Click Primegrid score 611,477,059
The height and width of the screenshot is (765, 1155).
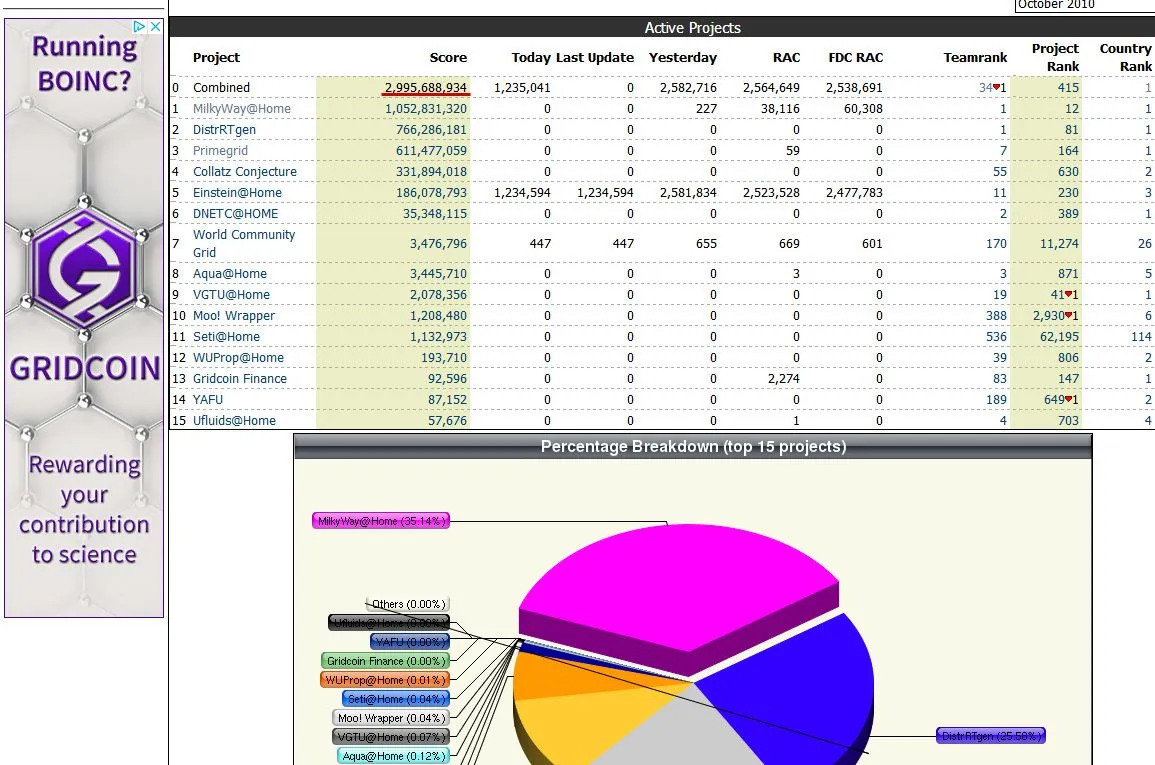pyautogui.click(x=431, y=150)
